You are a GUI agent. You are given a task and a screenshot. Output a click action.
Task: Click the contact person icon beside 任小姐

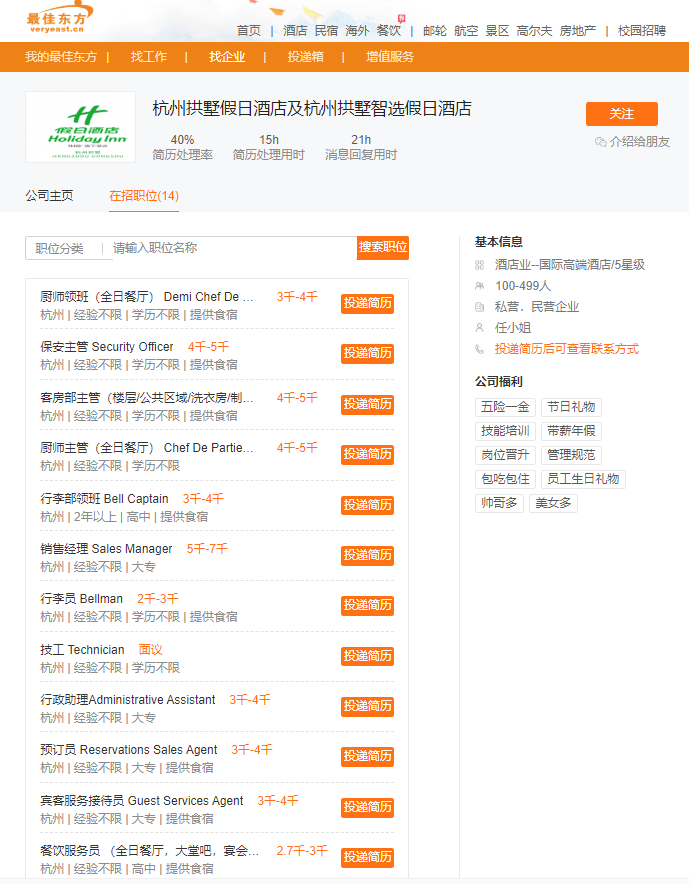[x=480, y=328]
